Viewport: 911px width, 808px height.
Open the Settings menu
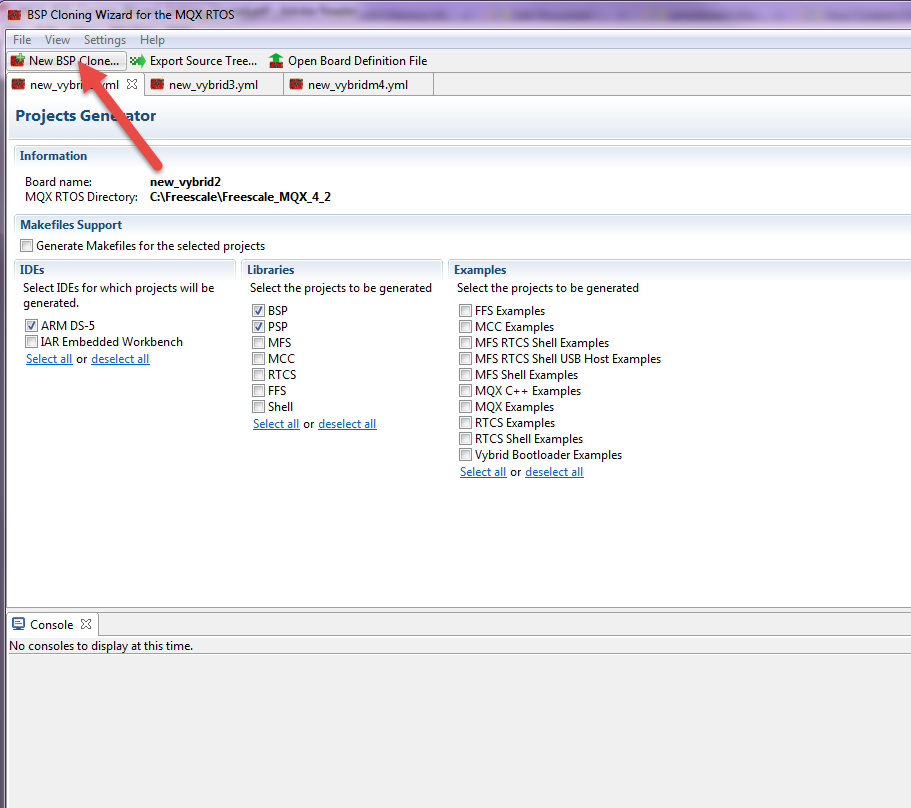pos(105,39)
